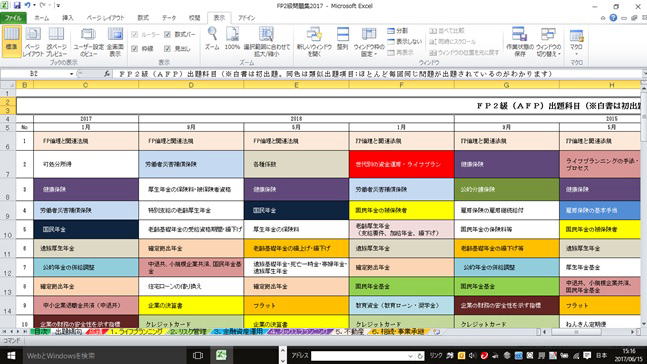Toggle the 数式バー (formula bar) checkbox

[167, 35]
